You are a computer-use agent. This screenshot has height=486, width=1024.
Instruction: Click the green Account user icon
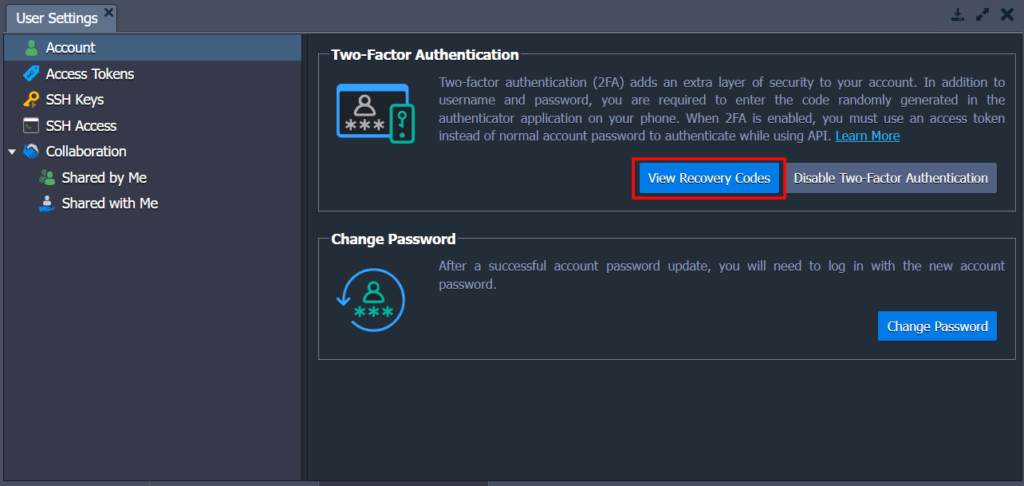[31, 48]
